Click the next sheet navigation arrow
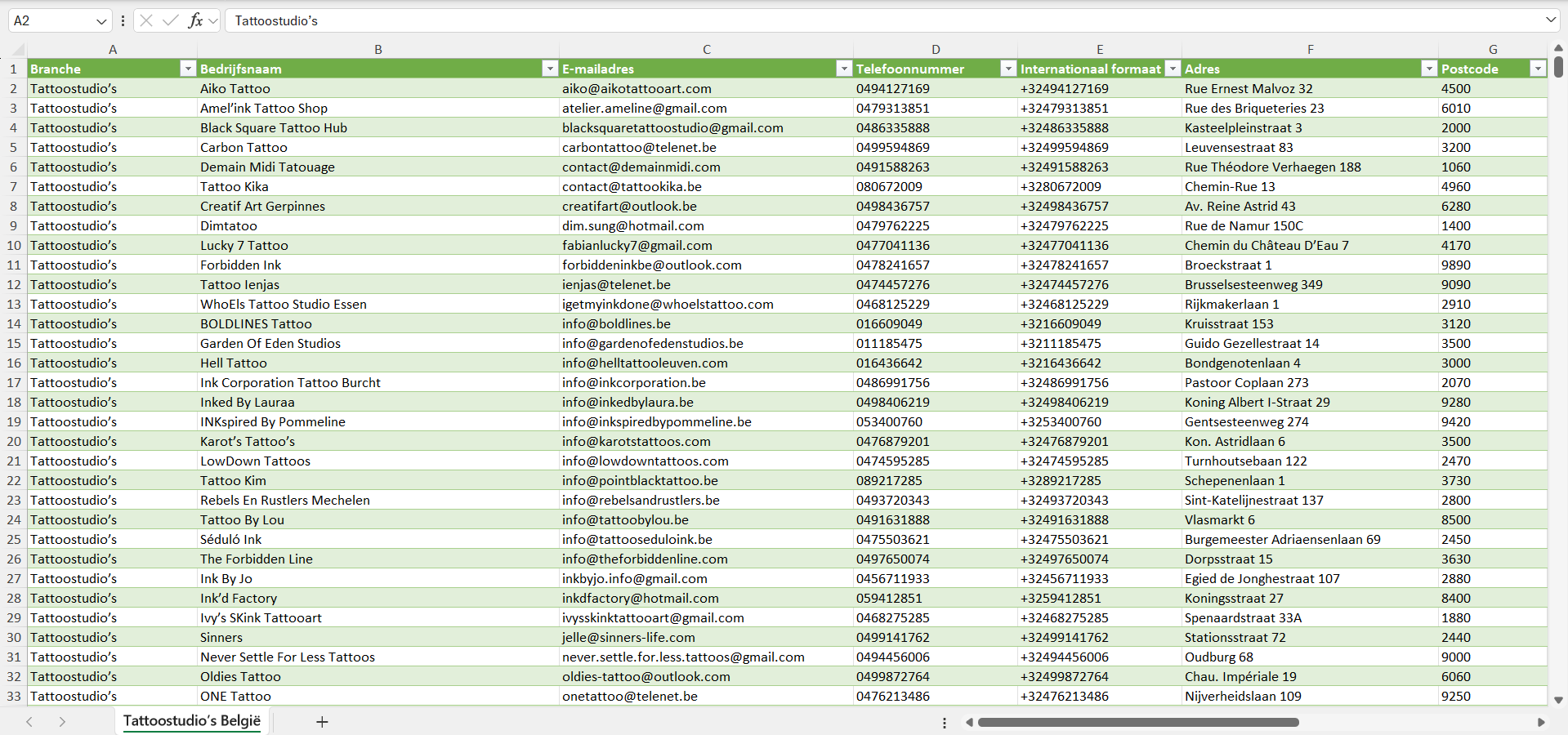The image size is (1568, 735). point(62,722)
